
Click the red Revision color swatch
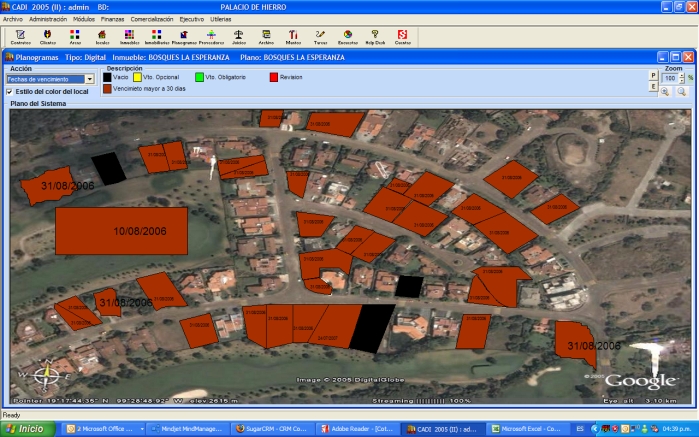coord(272,77)
